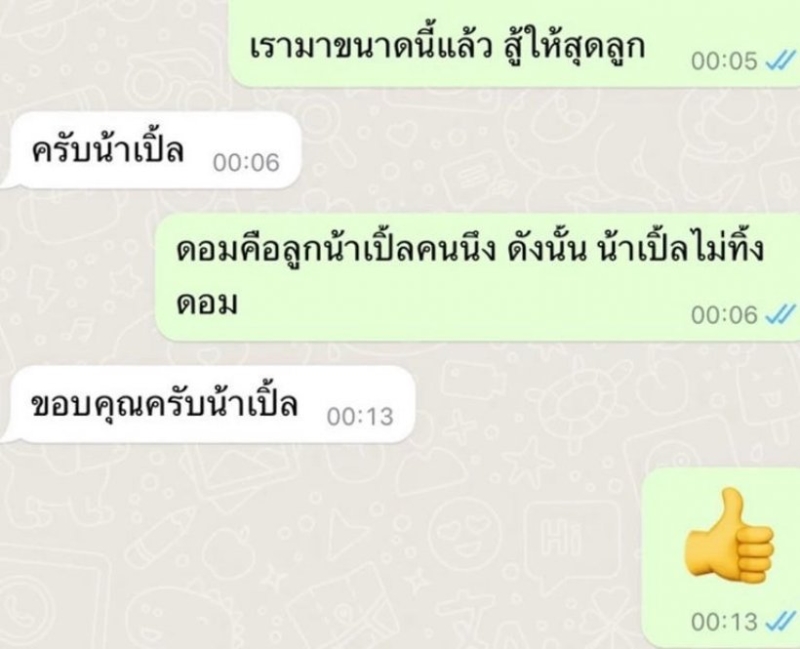Click the 00:13 timestamp under thumbs up

click(x=724, y=622)
